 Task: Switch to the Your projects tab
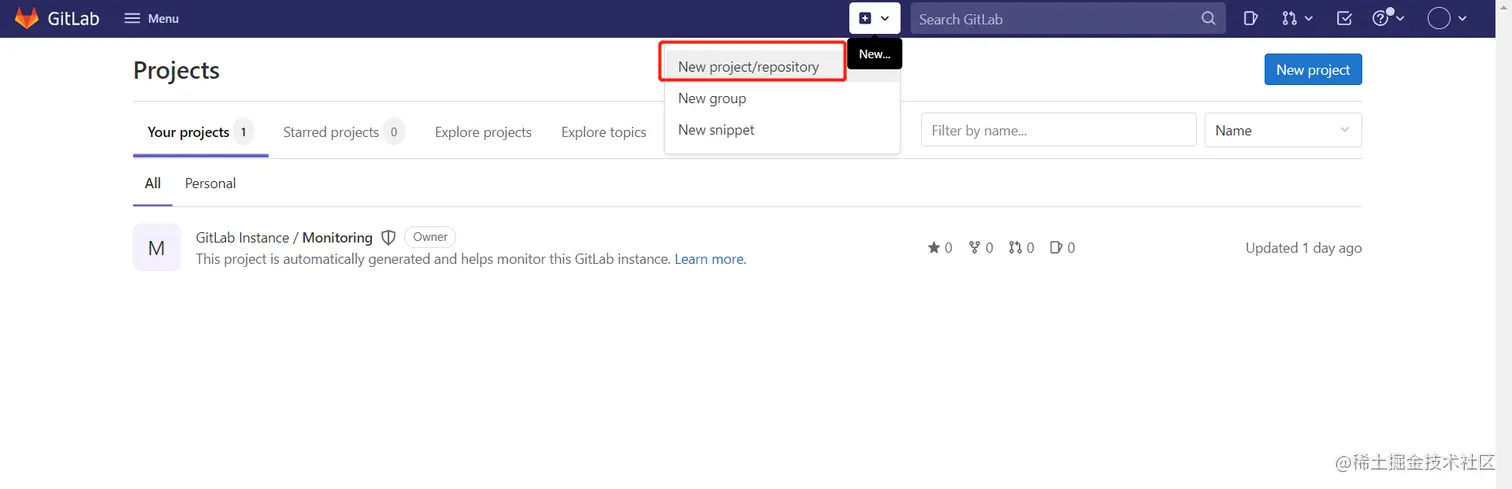coord(200,132)
